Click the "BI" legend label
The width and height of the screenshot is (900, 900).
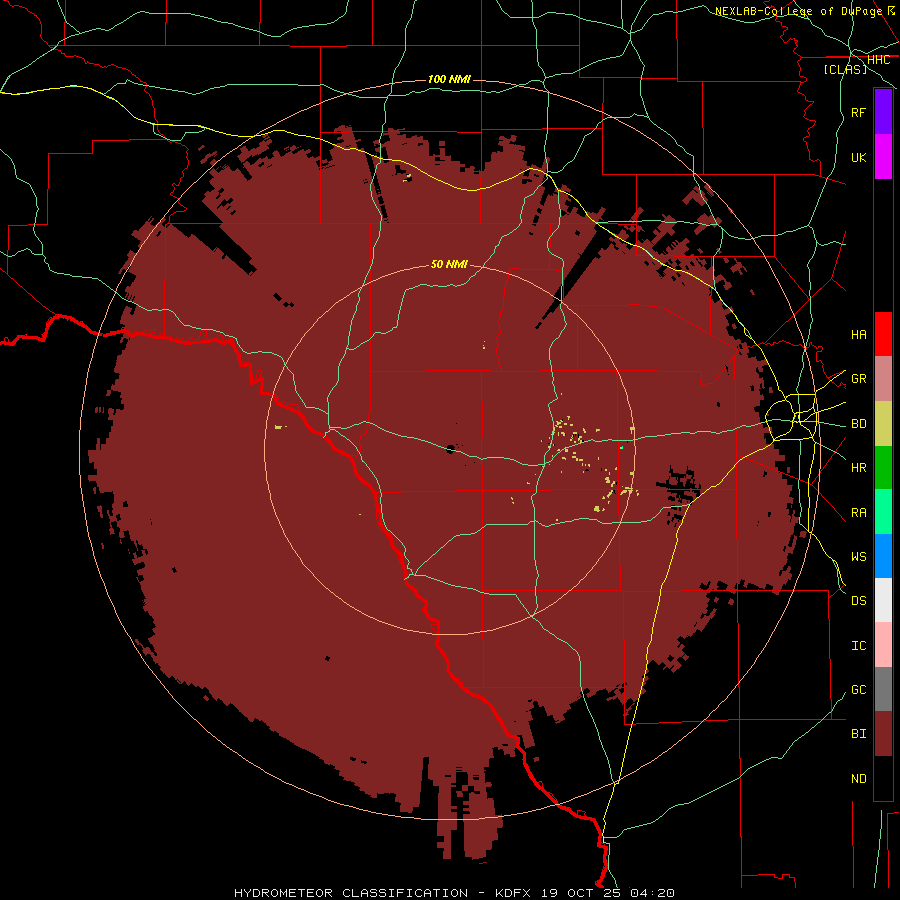858,734
